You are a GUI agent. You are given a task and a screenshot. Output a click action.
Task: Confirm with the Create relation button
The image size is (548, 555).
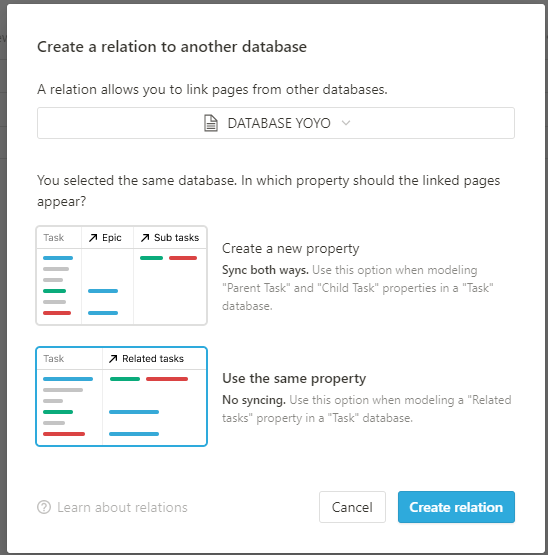point(456,507)
